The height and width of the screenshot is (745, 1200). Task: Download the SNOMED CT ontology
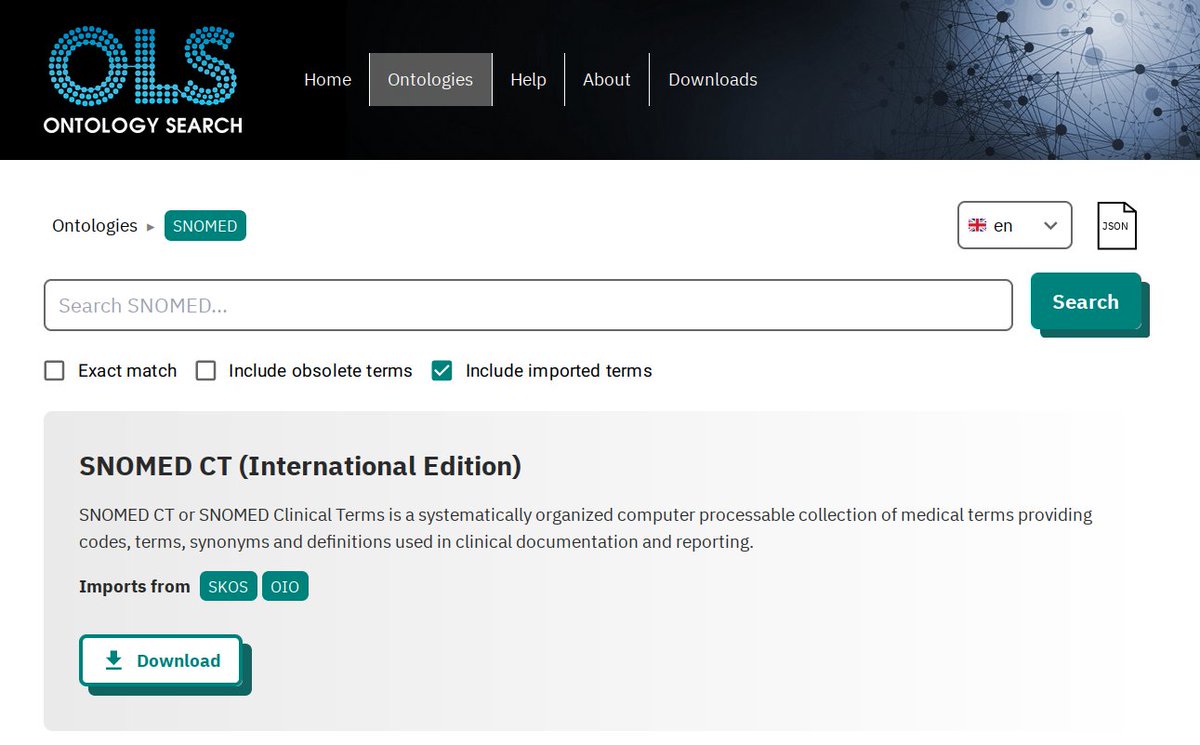tap(161, 660)
